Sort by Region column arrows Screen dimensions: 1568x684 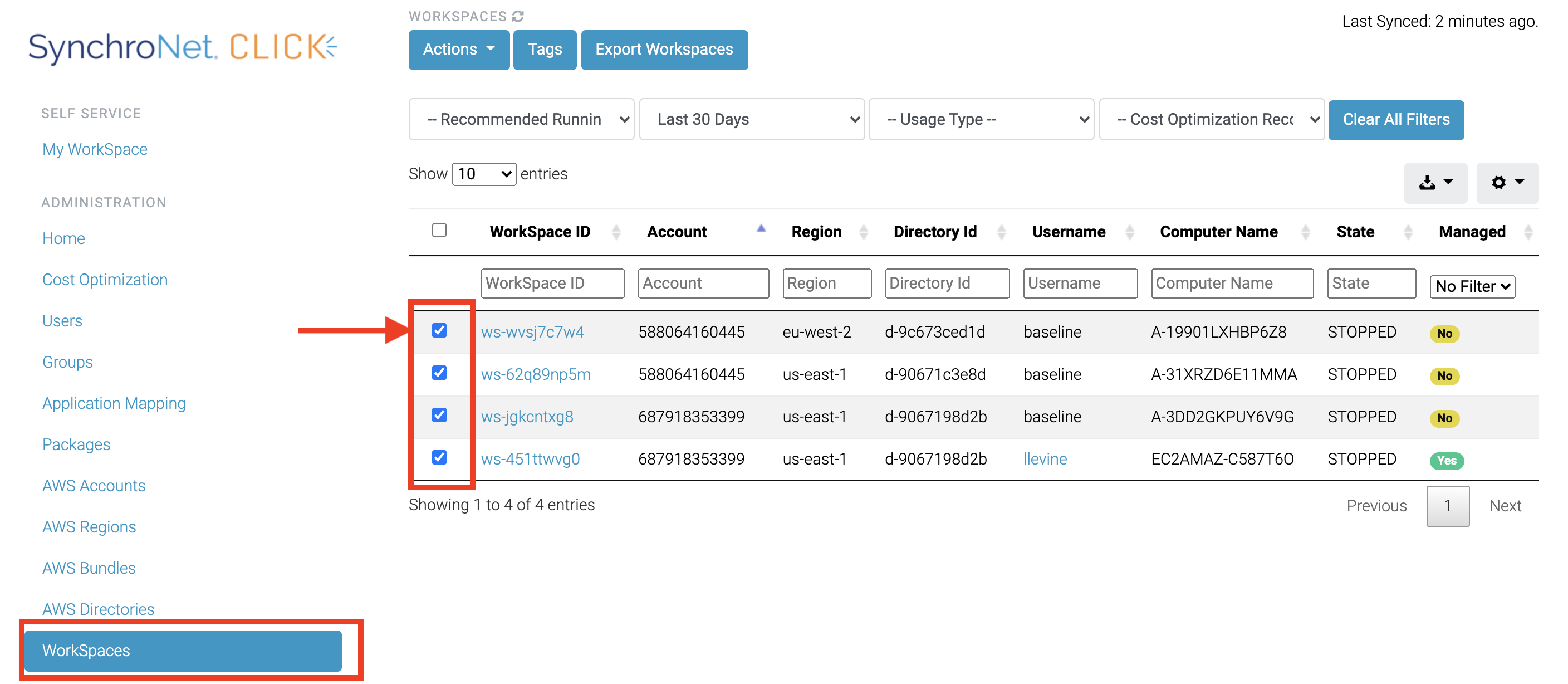click(x=863, y=232)
